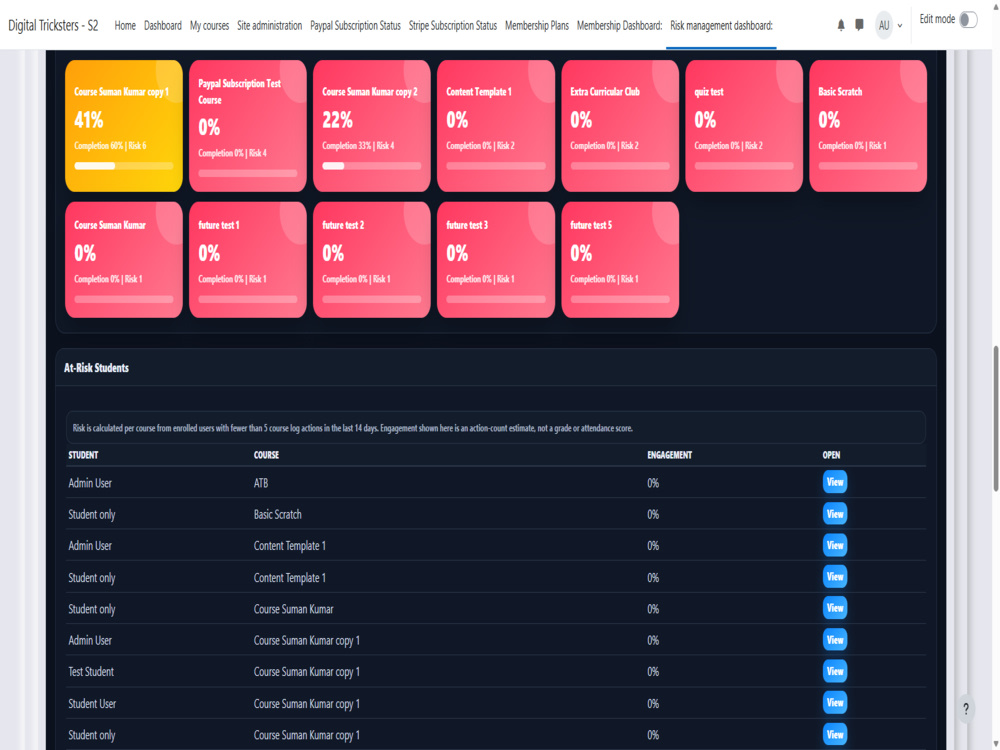
Task: Open the Basic Scratch course card
Action: [x=868, y=126]
